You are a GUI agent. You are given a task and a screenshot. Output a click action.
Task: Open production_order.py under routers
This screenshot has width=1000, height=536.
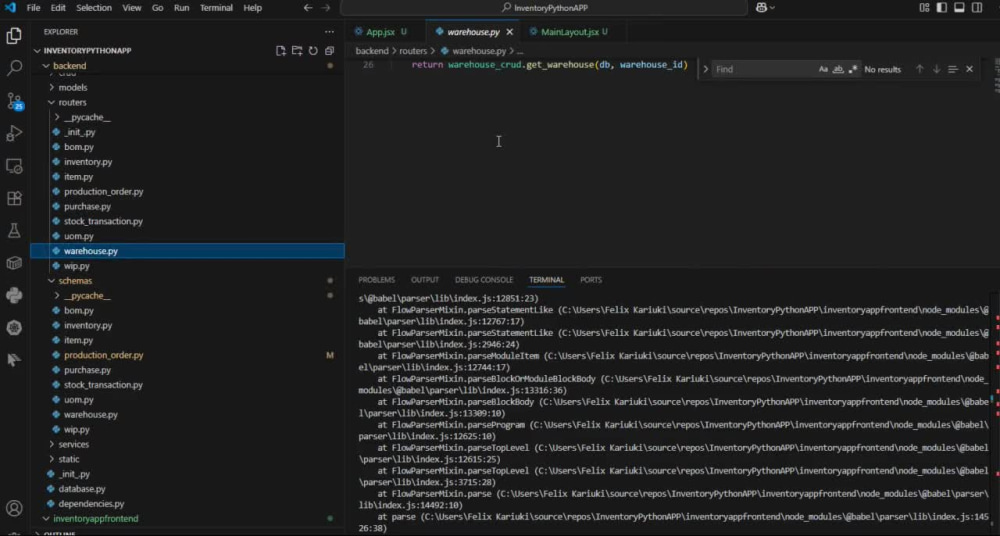(x=103, y=191)
